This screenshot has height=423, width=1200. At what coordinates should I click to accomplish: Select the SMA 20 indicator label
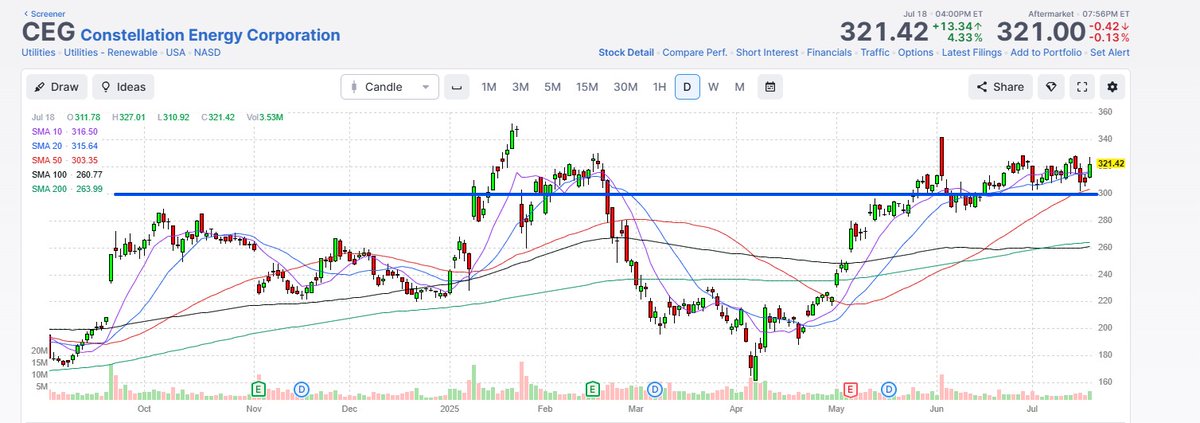click(x=65, y=146)
